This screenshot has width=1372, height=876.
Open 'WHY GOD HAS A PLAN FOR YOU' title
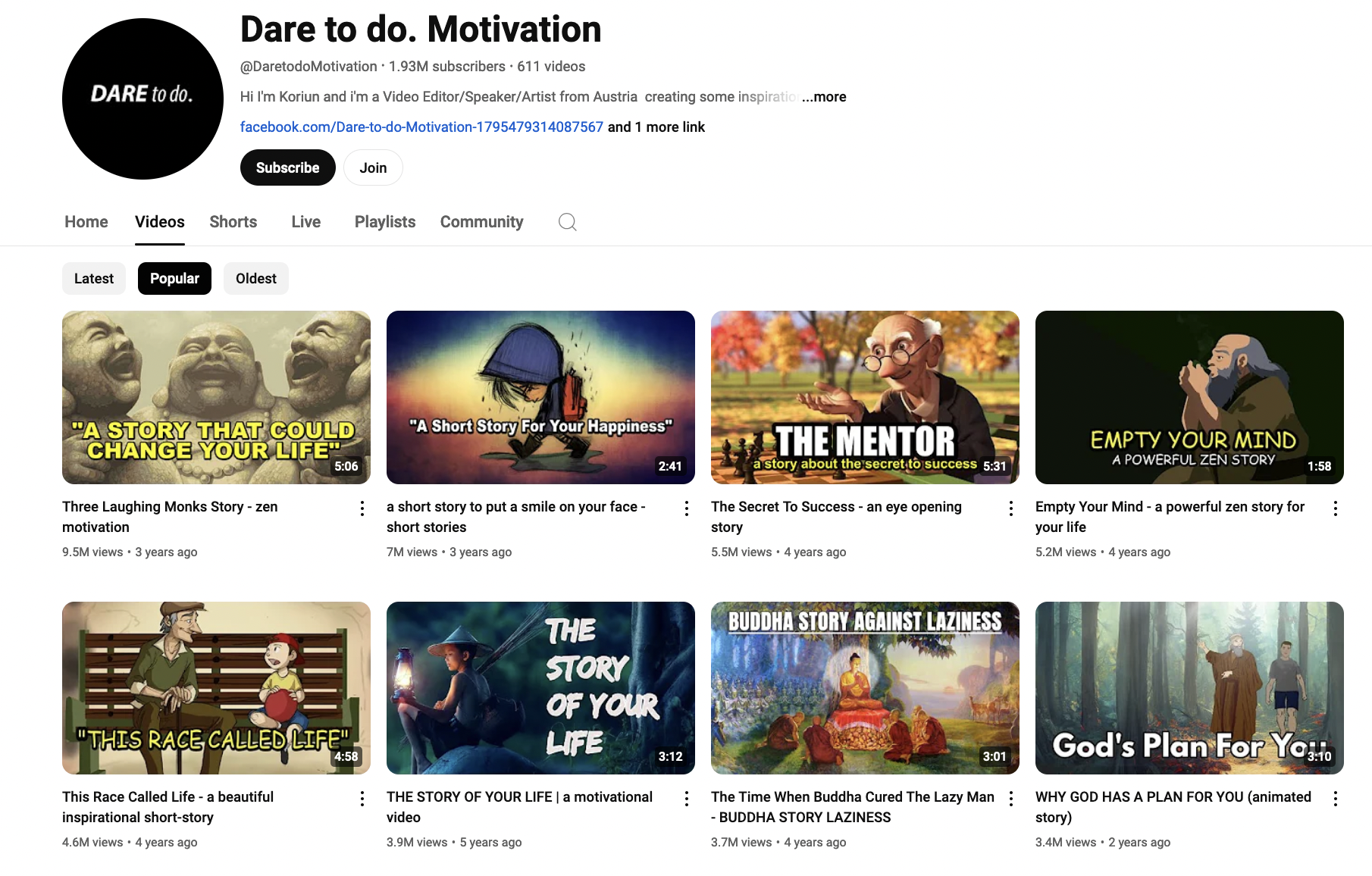point(1173,807)
